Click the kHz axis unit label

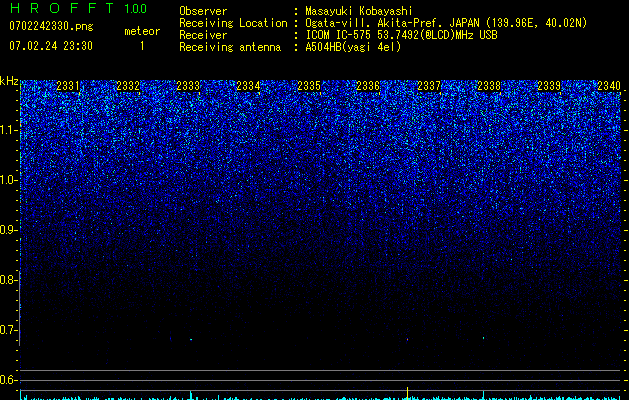coord(9,81)
